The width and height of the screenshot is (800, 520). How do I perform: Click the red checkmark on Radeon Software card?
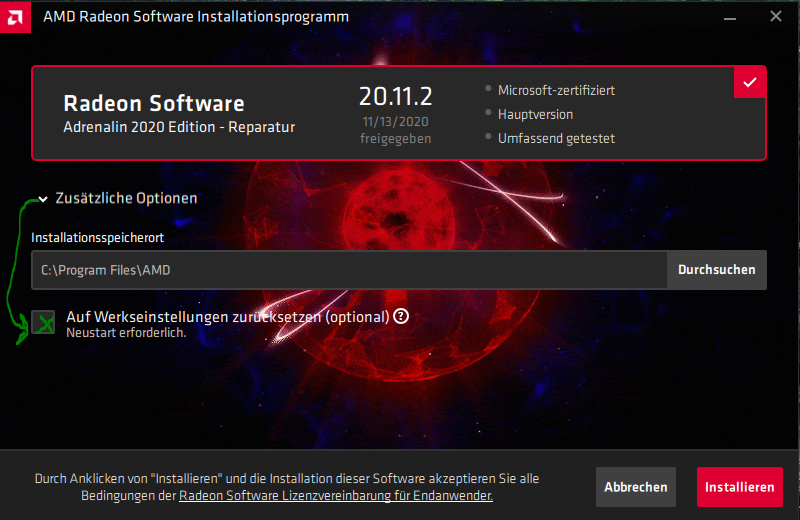(x=749, y=83)
